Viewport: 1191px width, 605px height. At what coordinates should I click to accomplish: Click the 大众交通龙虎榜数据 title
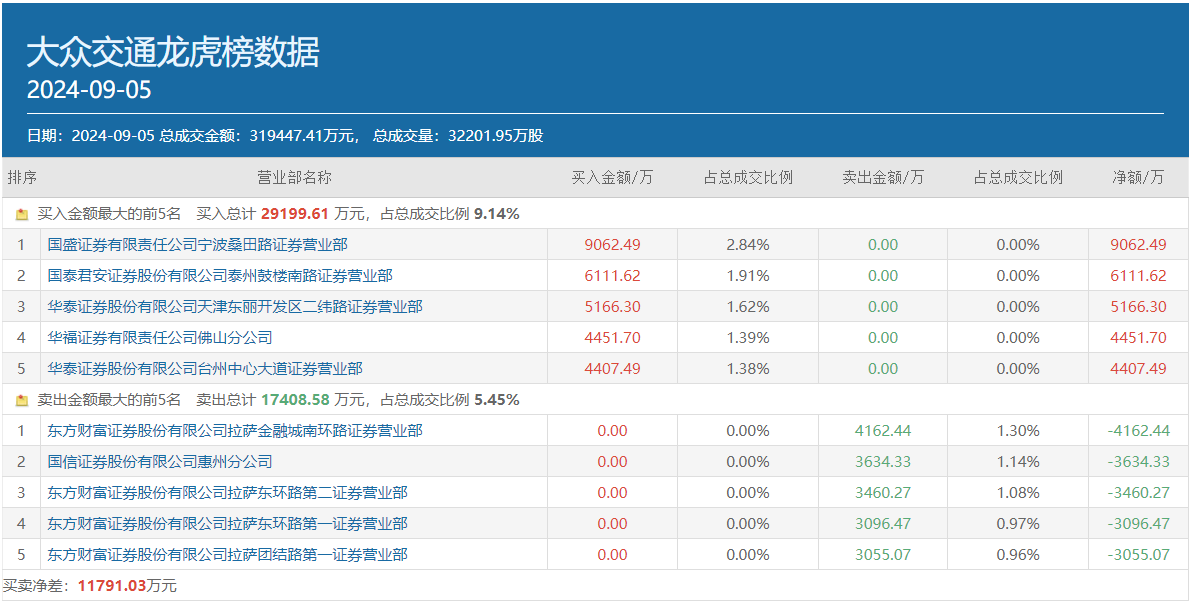[x=173, y=52]
